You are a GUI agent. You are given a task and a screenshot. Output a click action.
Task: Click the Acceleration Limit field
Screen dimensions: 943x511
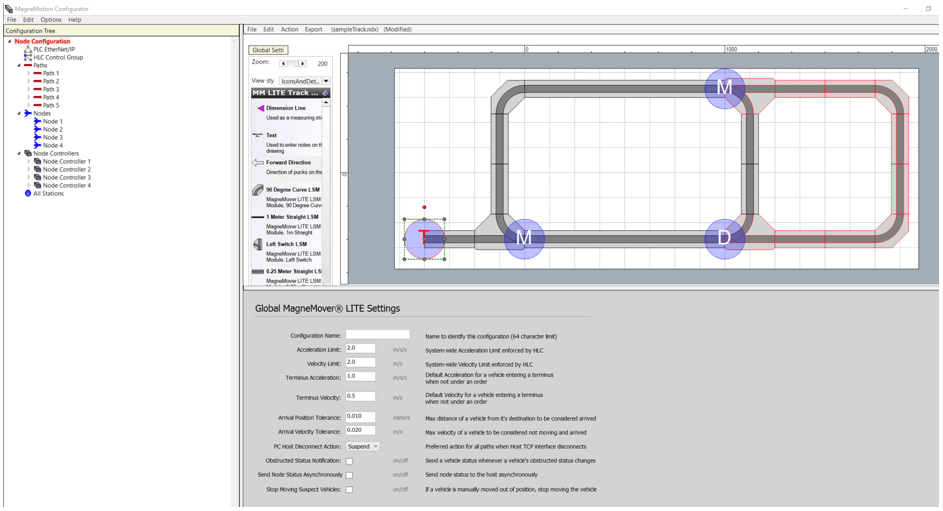(361, 349)
